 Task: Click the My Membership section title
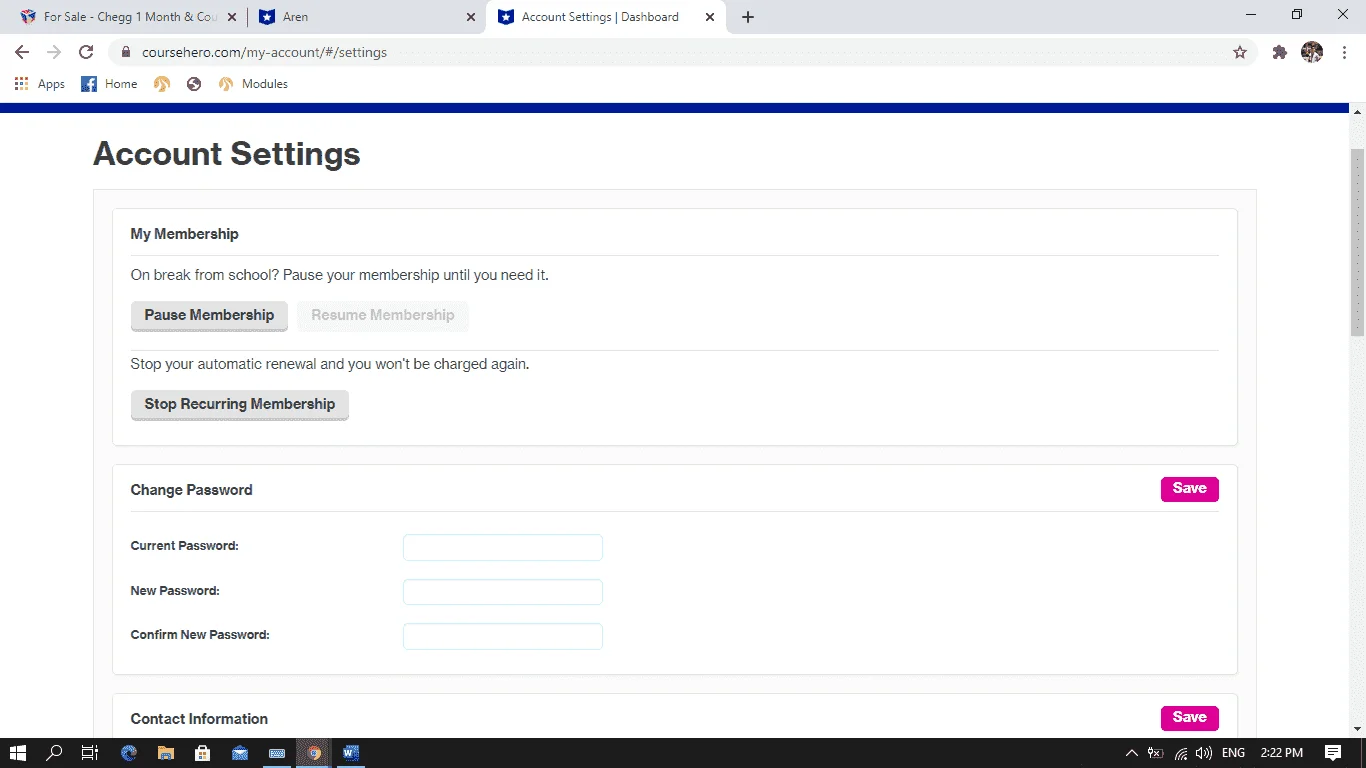pos(185,234)
